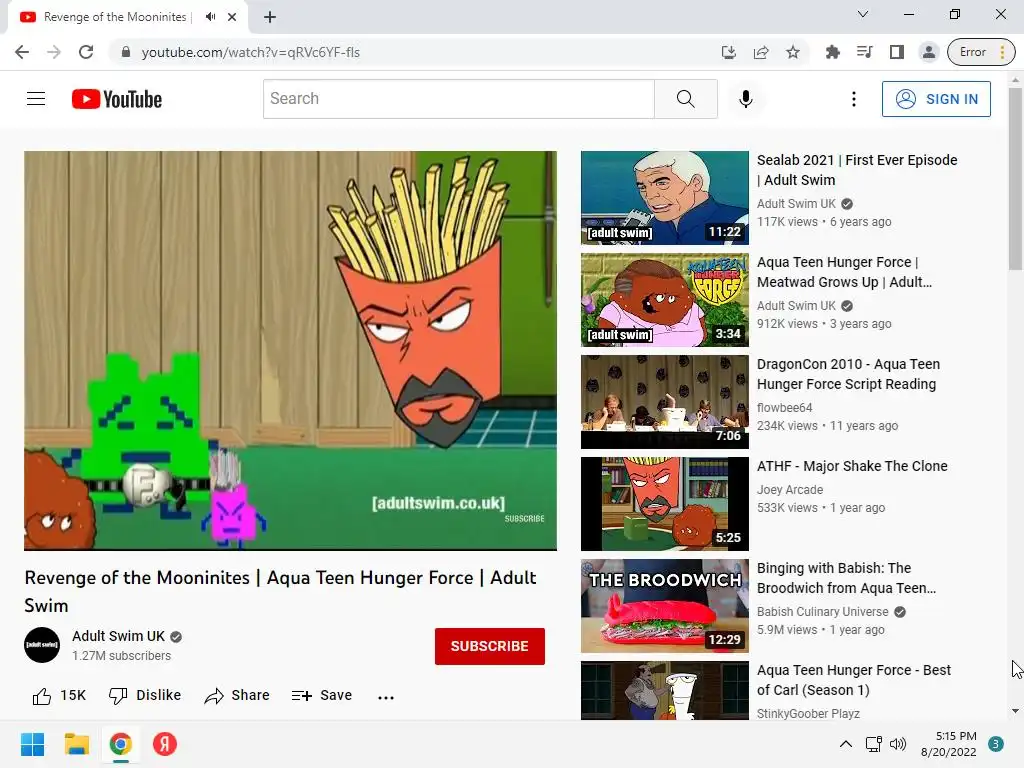Screen dimensions: 1024x768
Task: Open Major Shake The Clone thumbnail
Action: [665, 504]
